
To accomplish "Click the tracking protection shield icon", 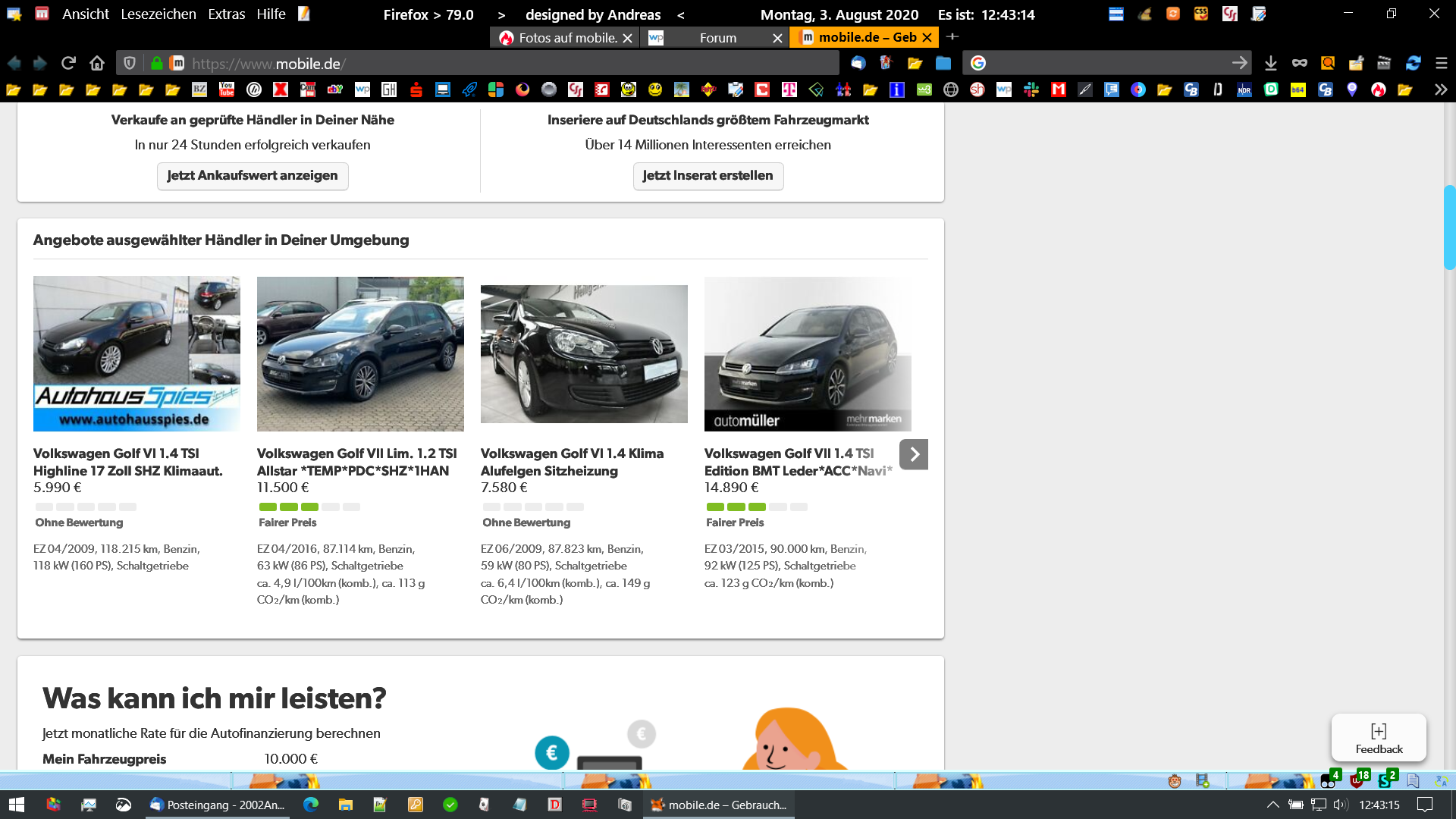I will click(x=130, y=64).
